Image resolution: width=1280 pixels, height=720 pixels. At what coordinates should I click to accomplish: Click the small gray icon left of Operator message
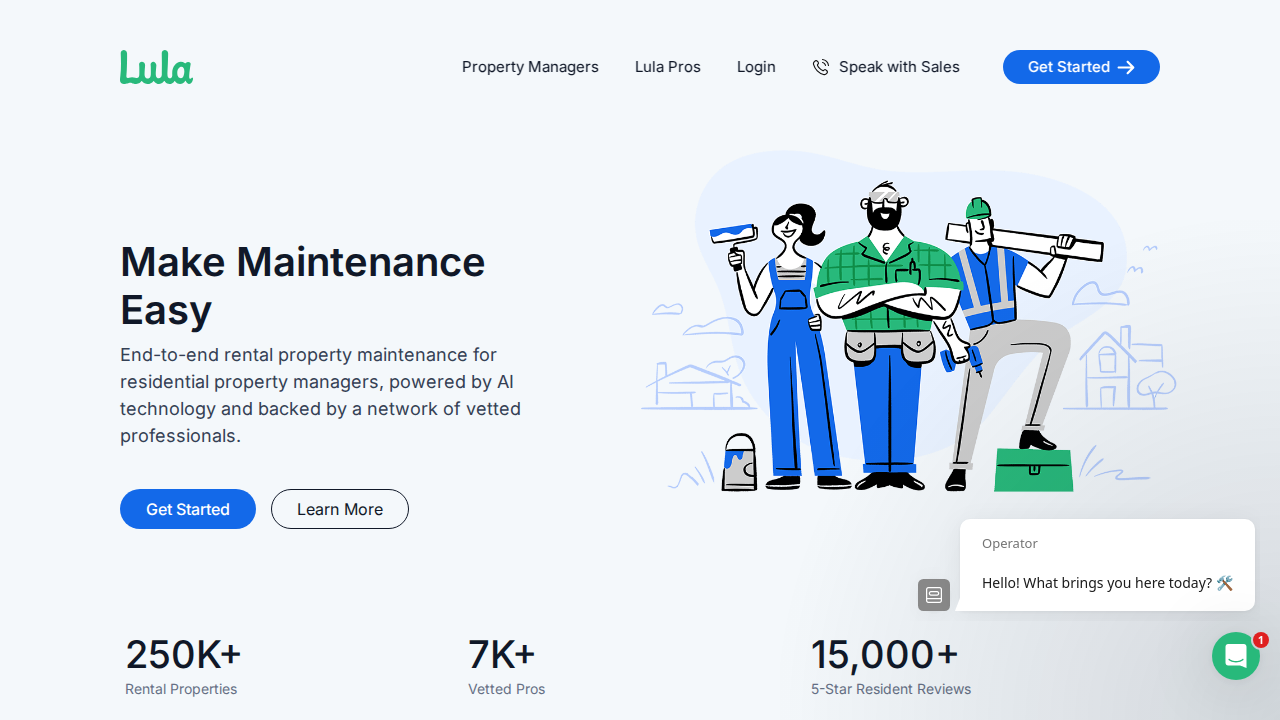coord(934,595)
